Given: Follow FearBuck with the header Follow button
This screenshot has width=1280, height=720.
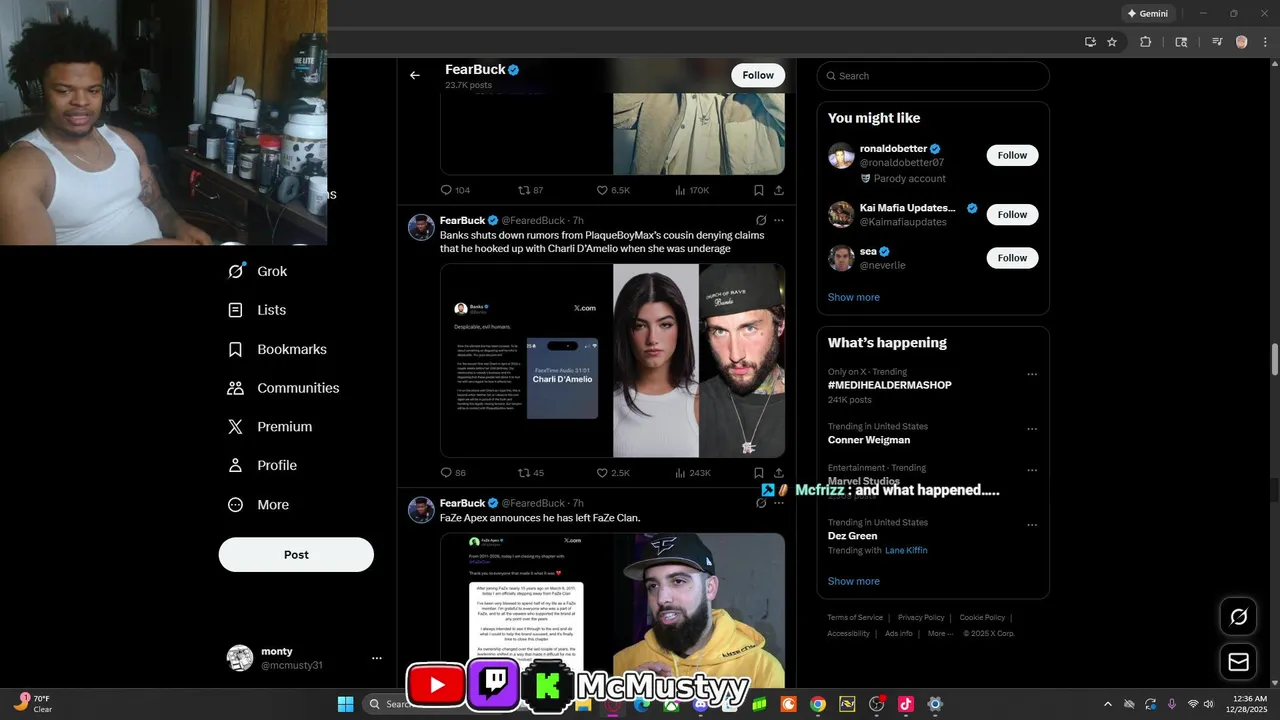Looking at the screenshot, I should click(x=758, y=75).
